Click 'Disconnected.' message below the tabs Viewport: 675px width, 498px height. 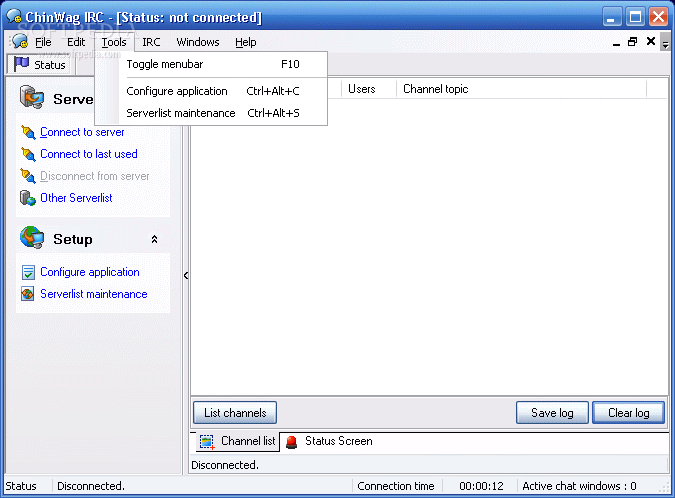point(225,465)
